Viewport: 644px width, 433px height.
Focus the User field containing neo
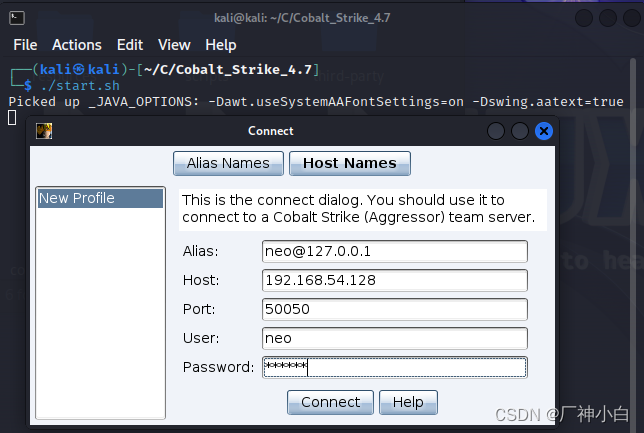(x=395, y=338)
